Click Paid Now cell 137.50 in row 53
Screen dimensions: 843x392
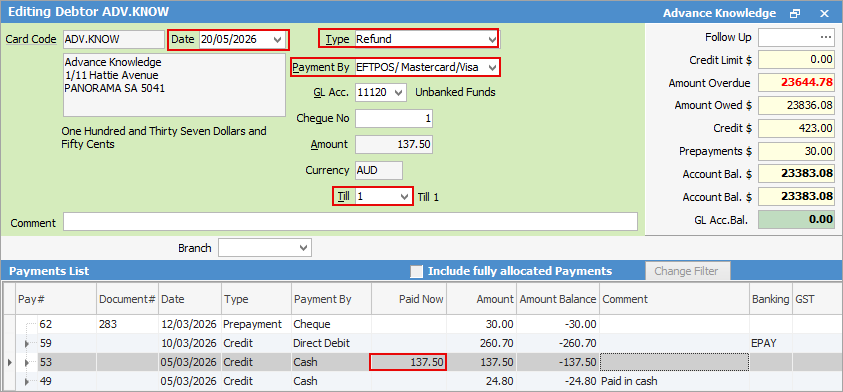pyautogui.click(x=409, y=362)
